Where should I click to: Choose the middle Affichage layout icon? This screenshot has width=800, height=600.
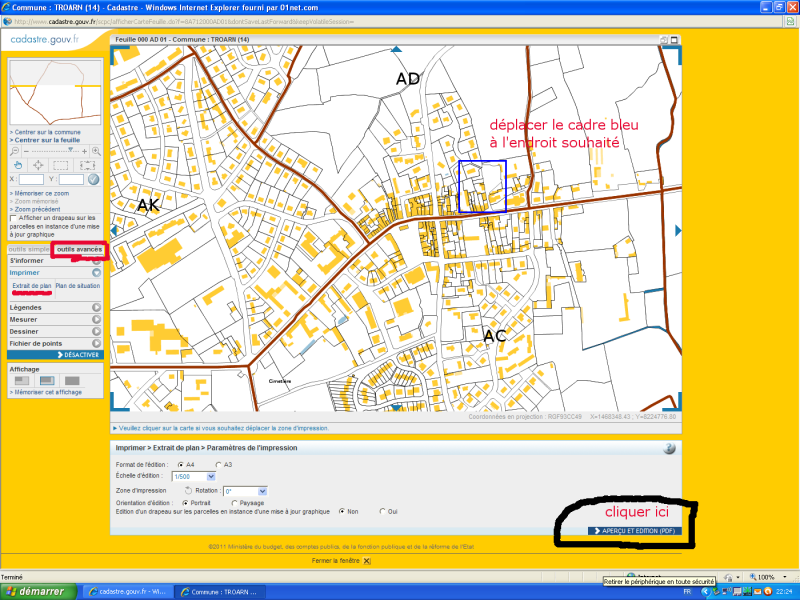[x=47, y=381]
